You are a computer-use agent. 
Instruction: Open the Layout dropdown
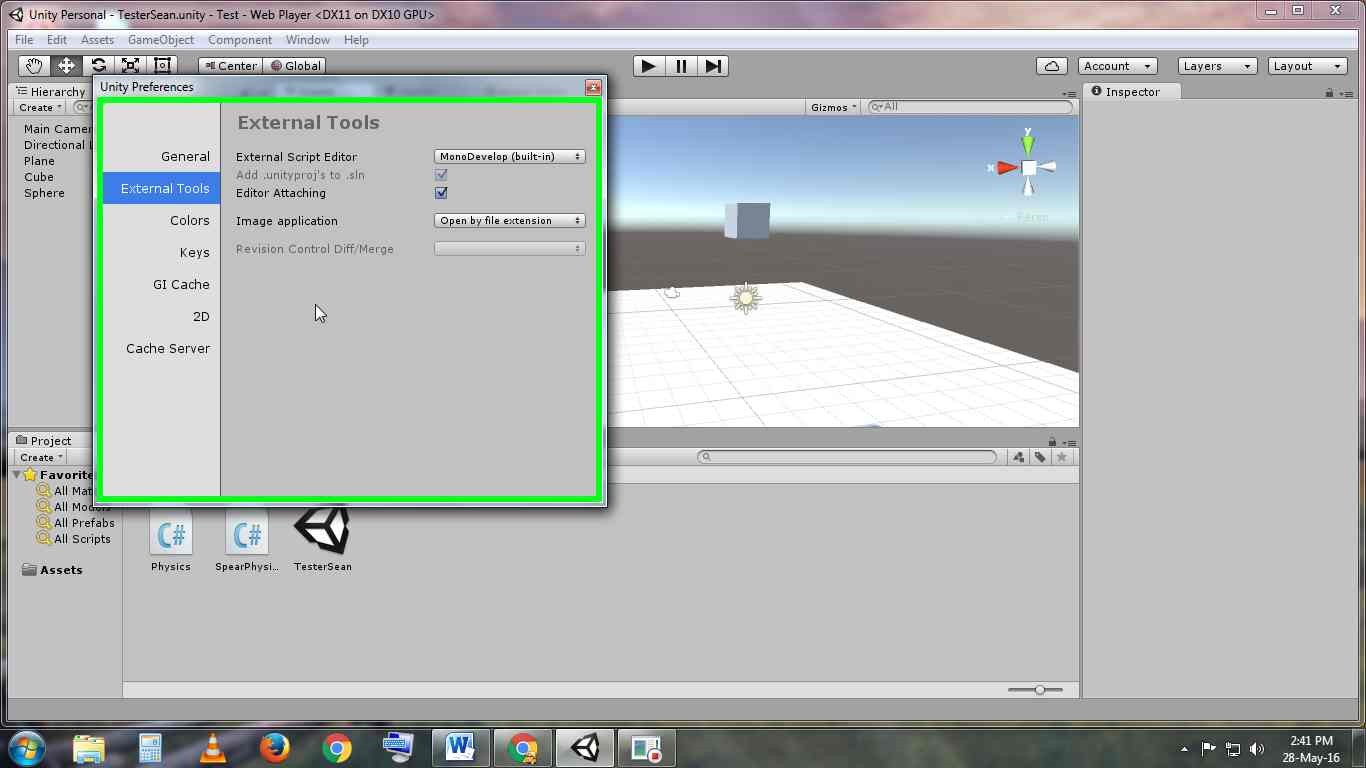1308,66
